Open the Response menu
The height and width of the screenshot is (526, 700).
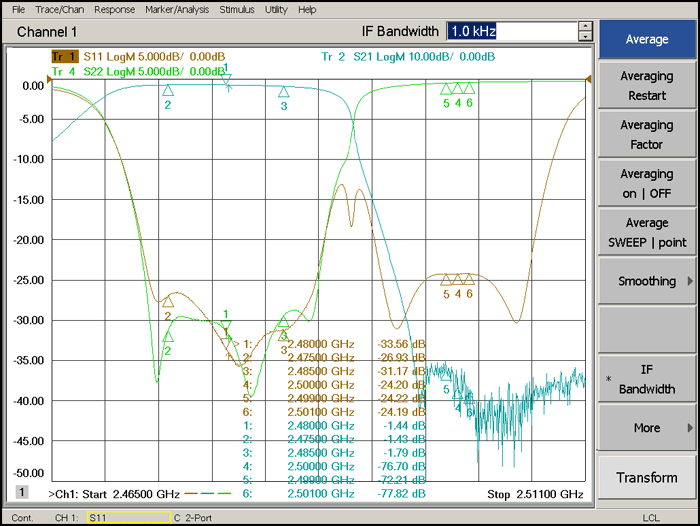pyautogui.click(x=114, y=9)
